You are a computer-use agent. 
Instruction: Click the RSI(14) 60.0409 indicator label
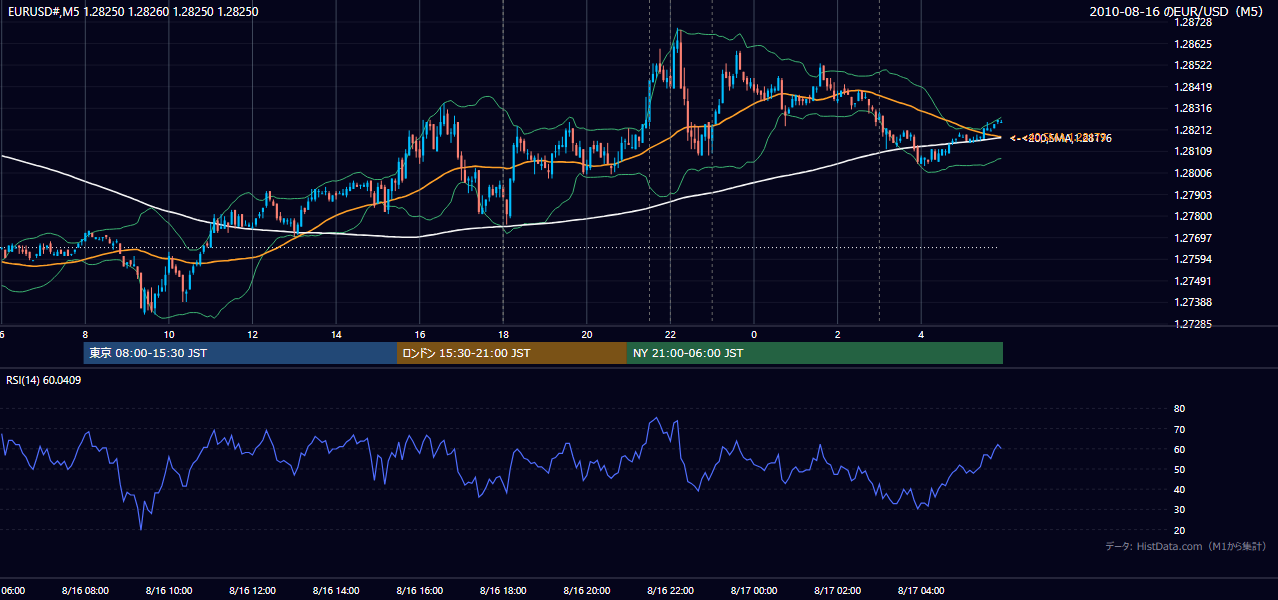pos(44,380)
